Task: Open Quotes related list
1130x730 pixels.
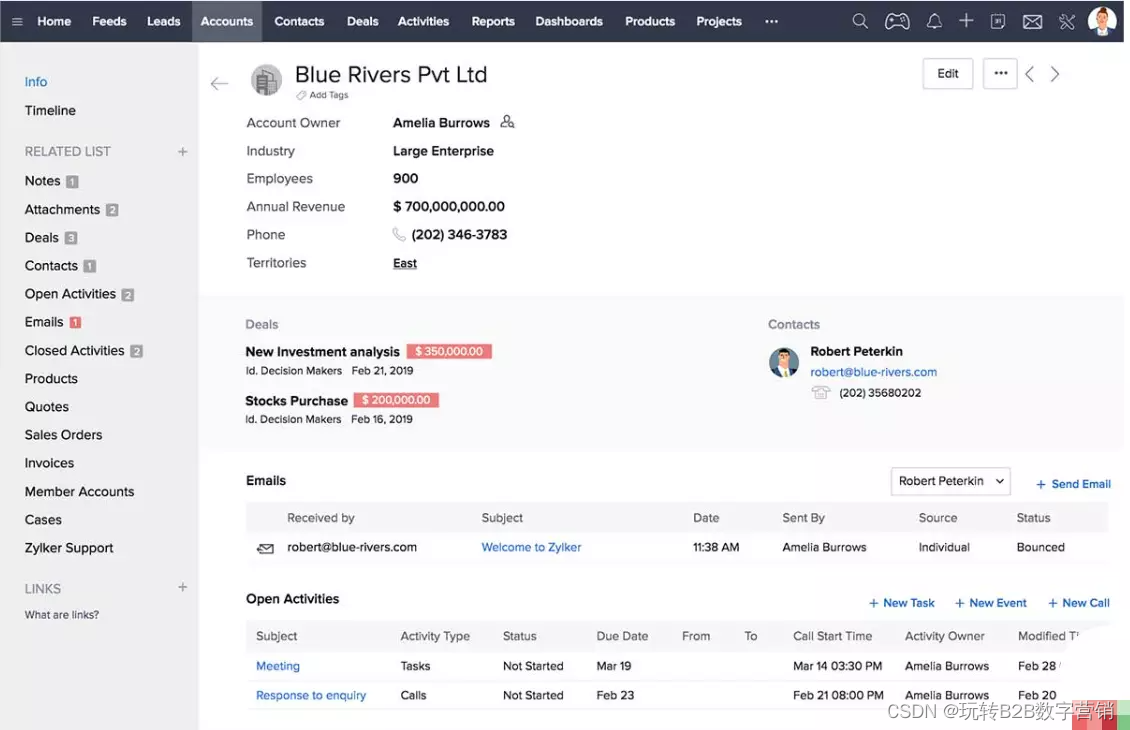Action: point(47,407)
